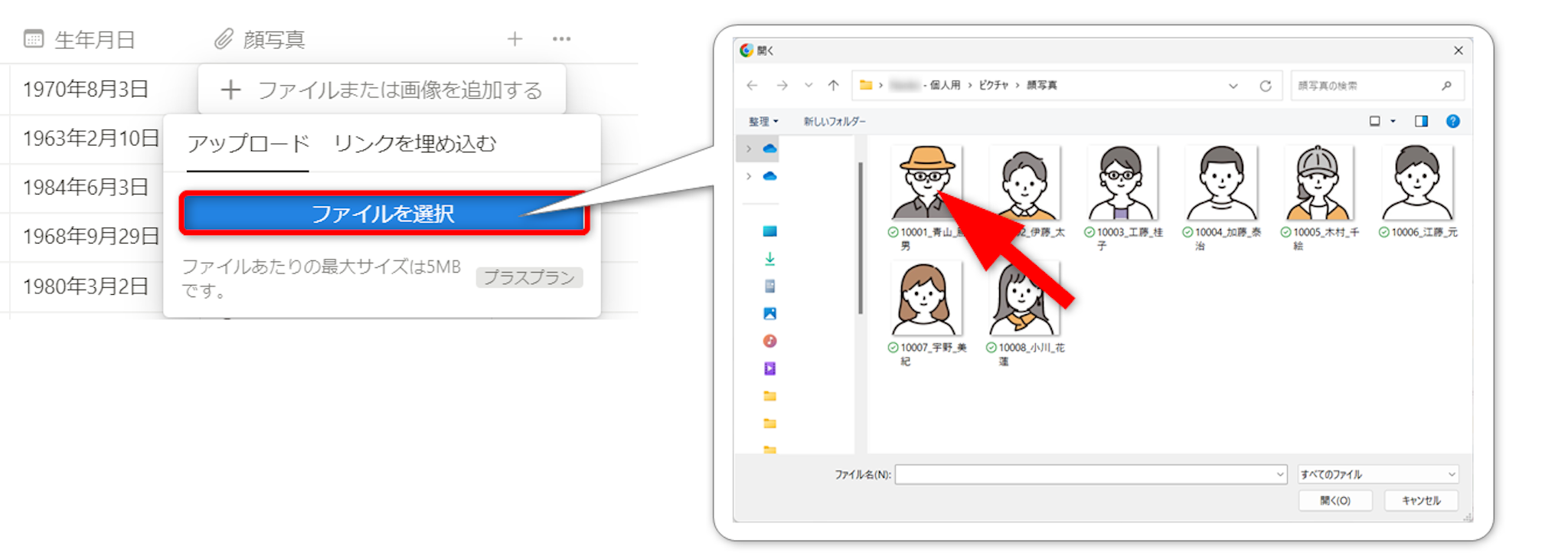Viewport: 1568px width, 553px height.
Task: Show the preview pane
Action: coord(1421,121)
